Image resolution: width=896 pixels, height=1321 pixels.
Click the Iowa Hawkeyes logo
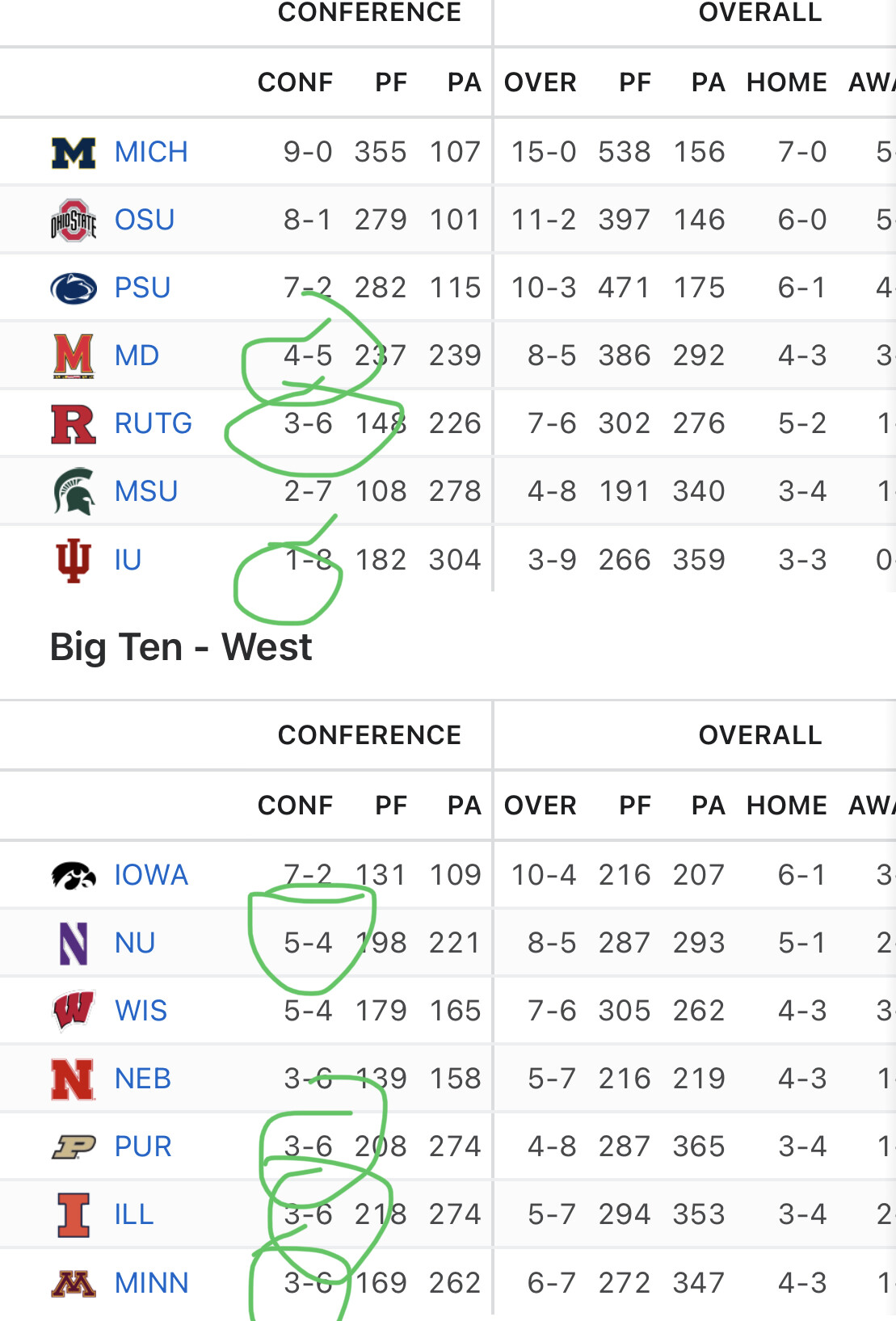[74, 875]
